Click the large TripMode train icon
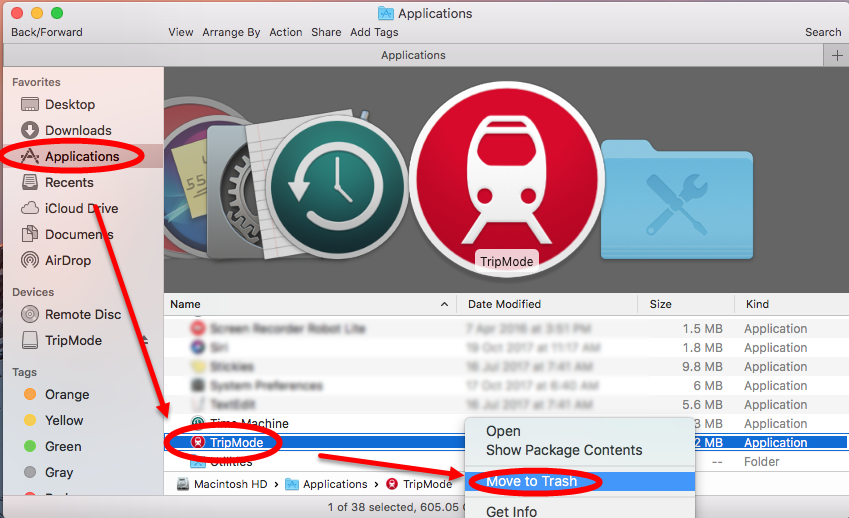This screenshot has width=849, height=518. (507, 179)
